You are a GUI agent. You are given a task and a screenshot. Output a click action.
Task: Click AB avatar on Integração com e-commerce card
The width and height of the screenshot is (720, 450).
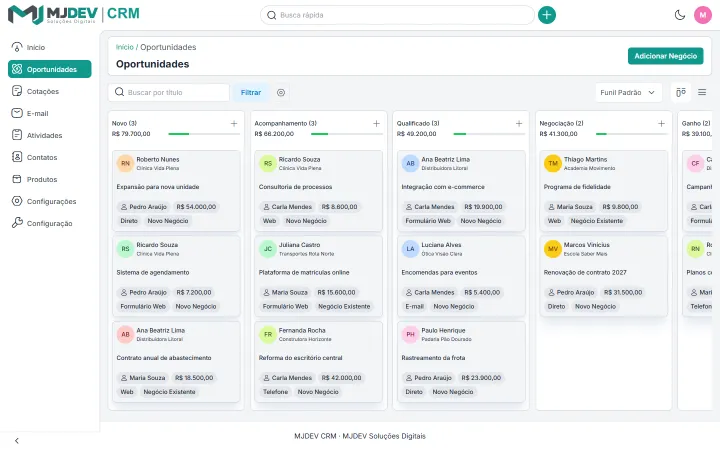pos(410,163)
